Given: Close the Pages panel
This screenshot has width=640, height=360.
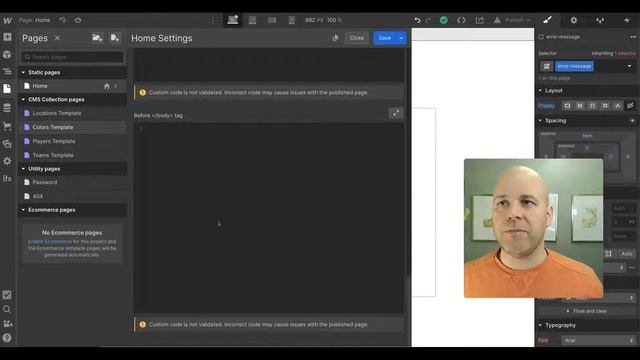Looking at the screenshot, I should (x=57, y=38).
